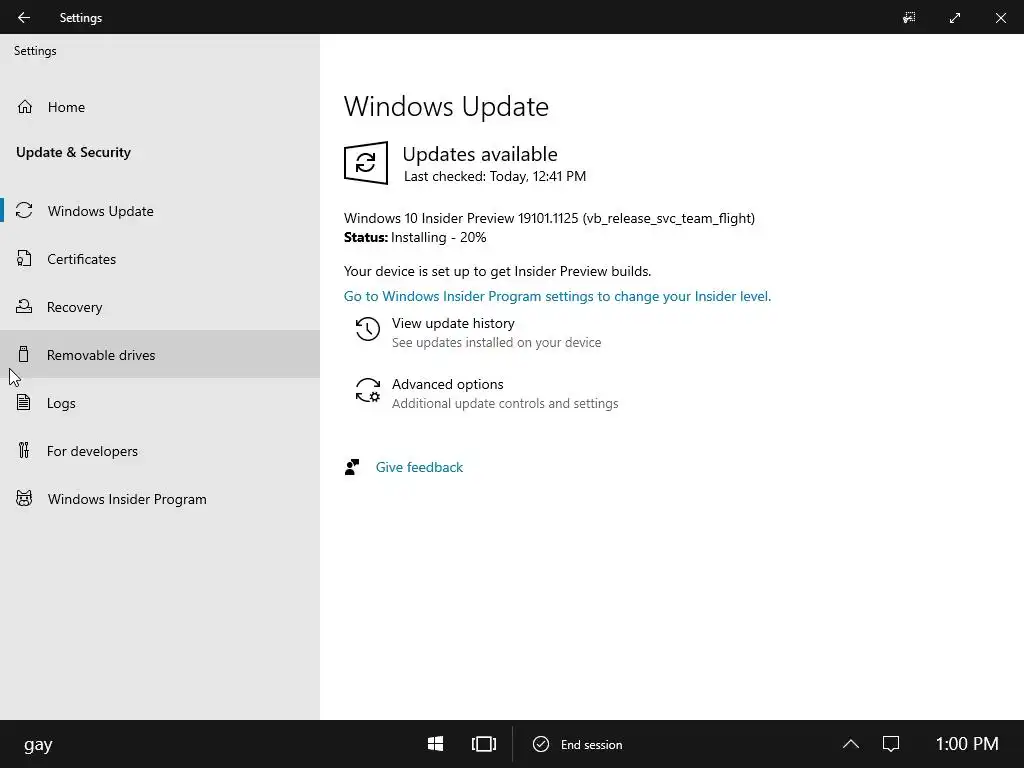
Task: Open Windows Insider Program settings in sidebar
Action: pyautogui.click(x=160, y=499)
